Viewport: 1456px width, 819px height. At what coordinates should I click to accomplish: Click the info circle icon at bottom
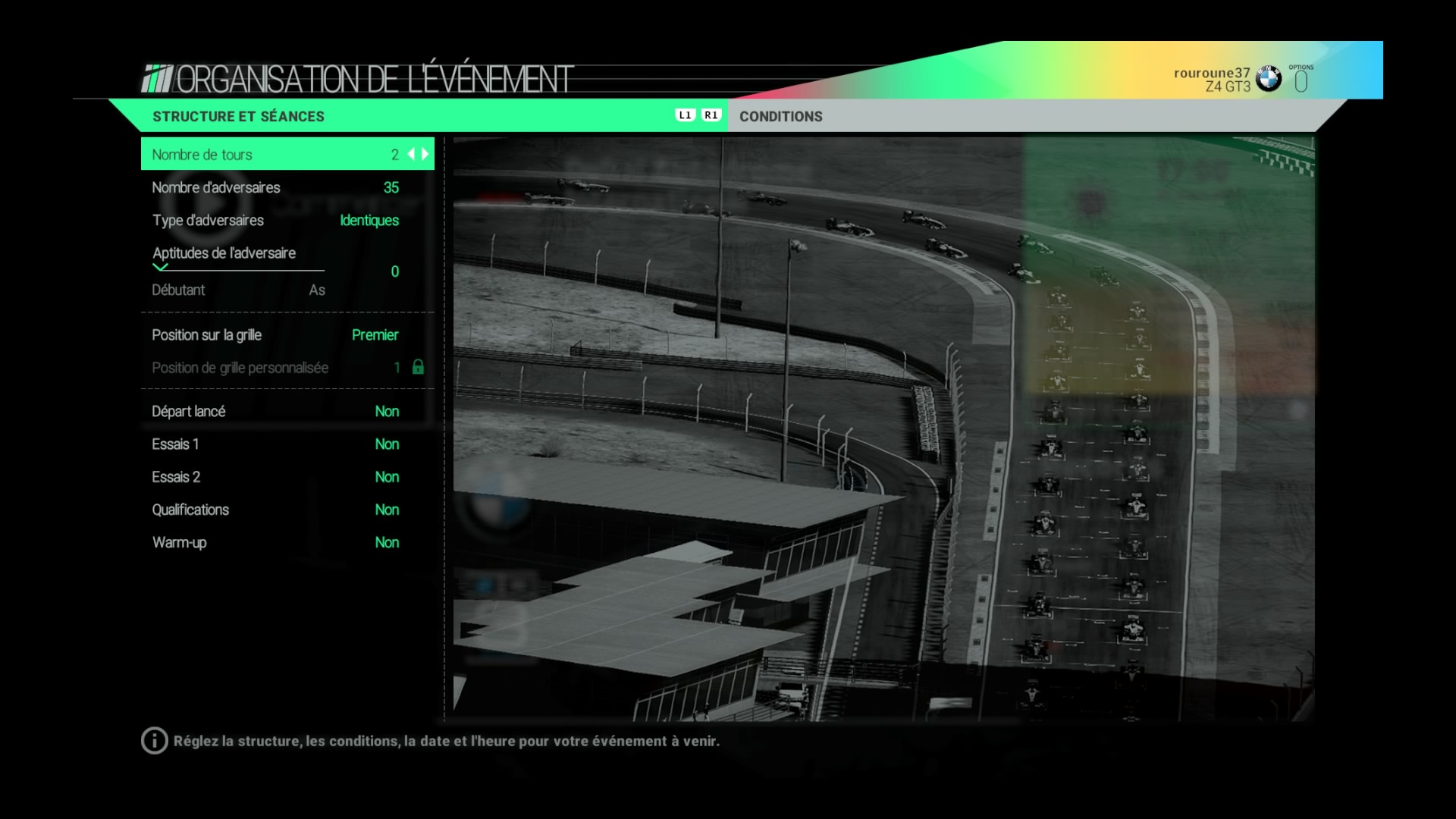coord(155,741)
